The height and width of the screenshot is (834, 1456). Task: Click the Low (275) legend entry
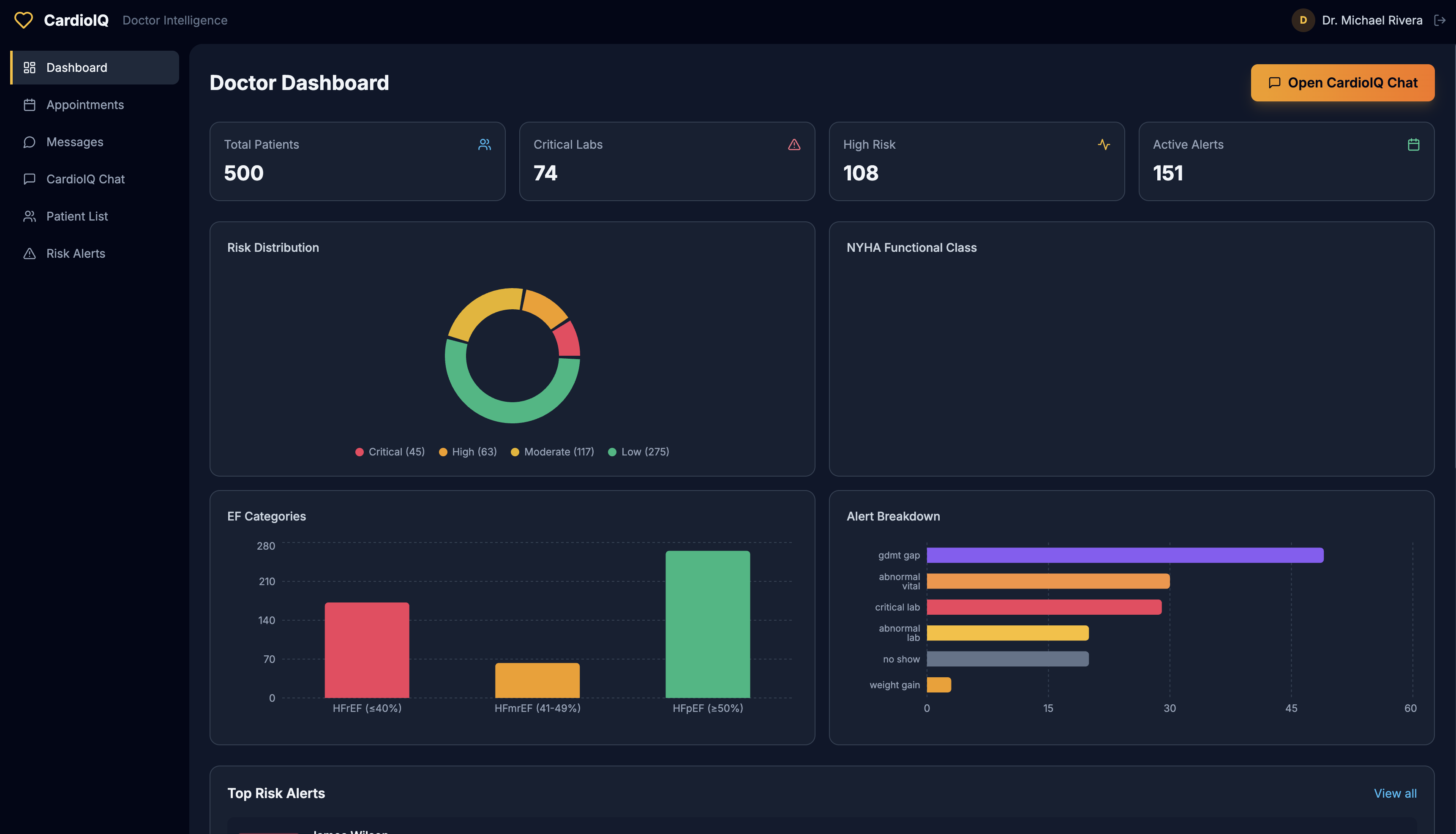pyautogui.click(x=639, y=452)
